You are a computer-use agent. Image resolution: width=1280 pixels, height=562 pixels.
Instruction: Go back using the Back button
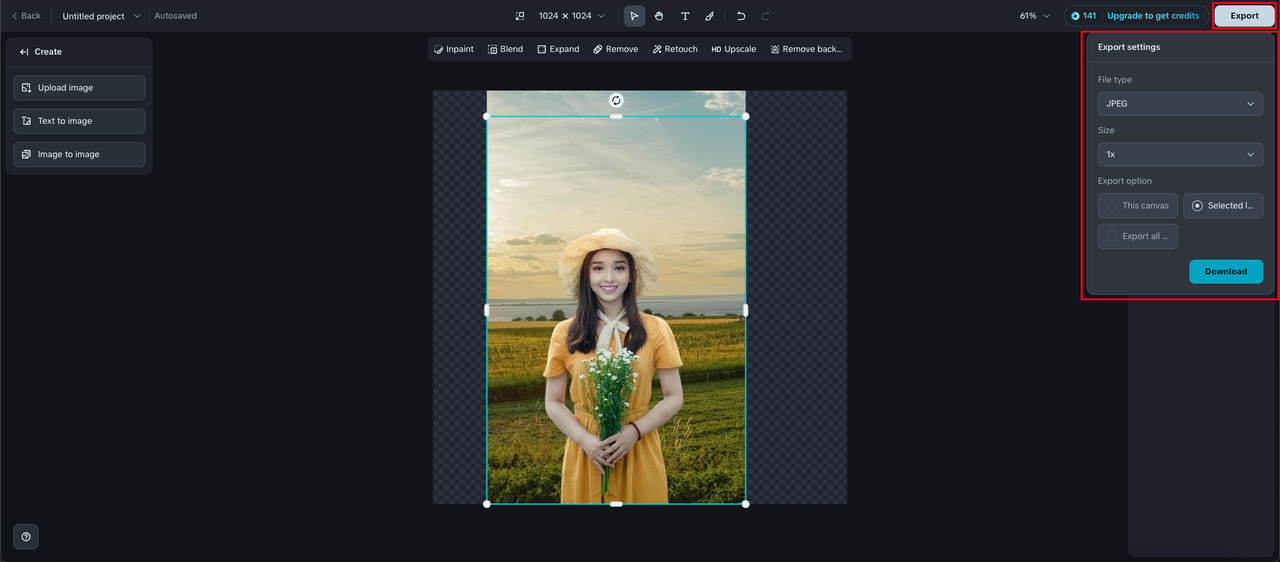(x=26, y=16)
